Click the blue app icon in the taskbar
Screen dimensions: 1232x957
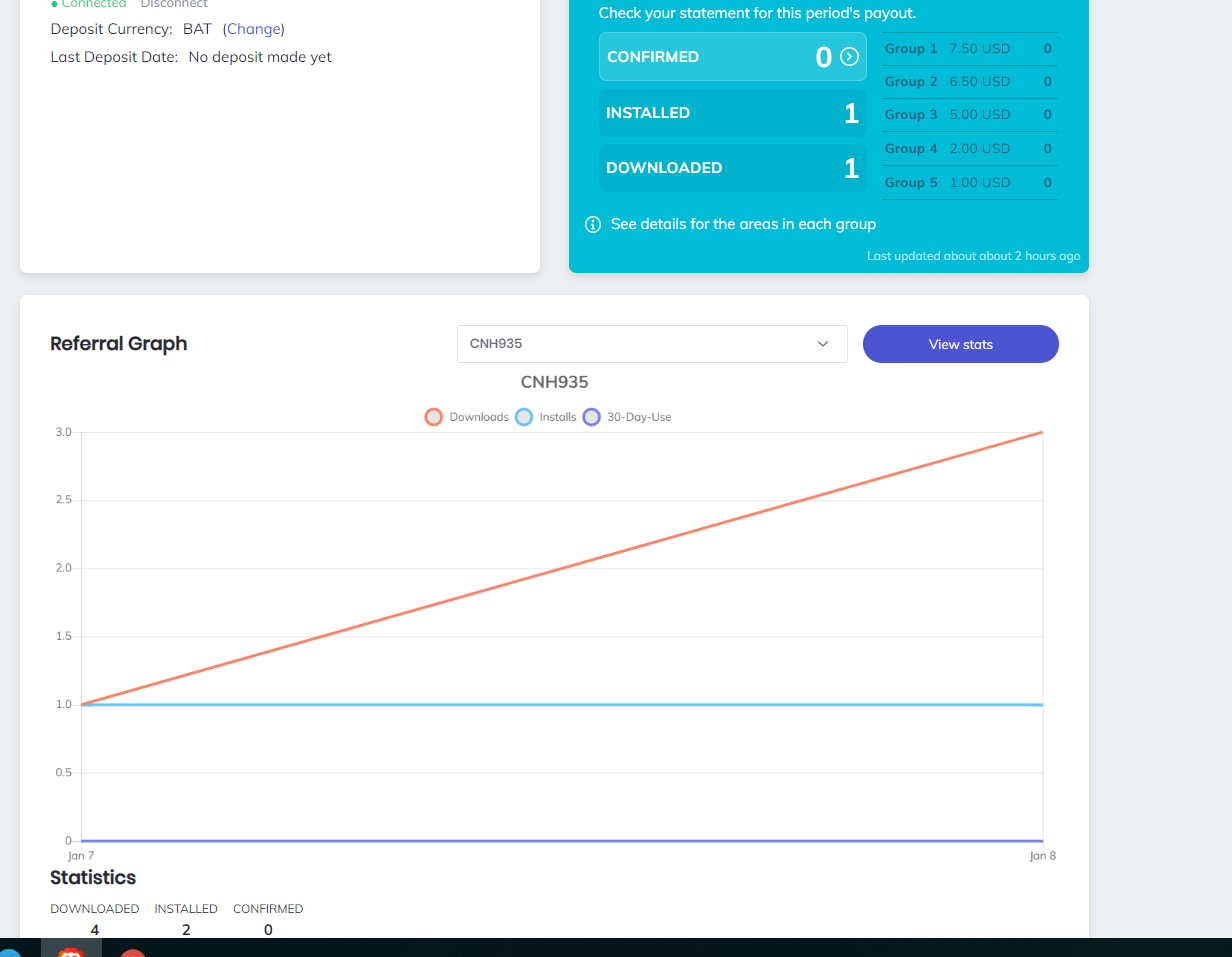tap(9, 952)
